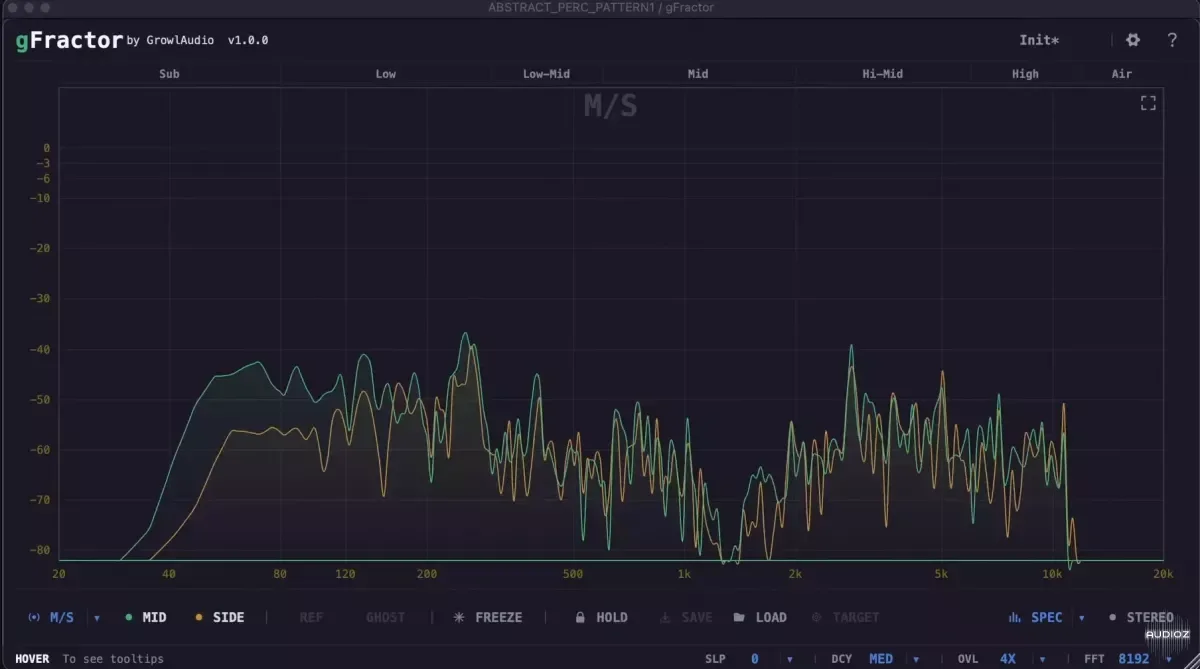
Task: Click the SPEC view button
Action: [x=1036, y=617]
